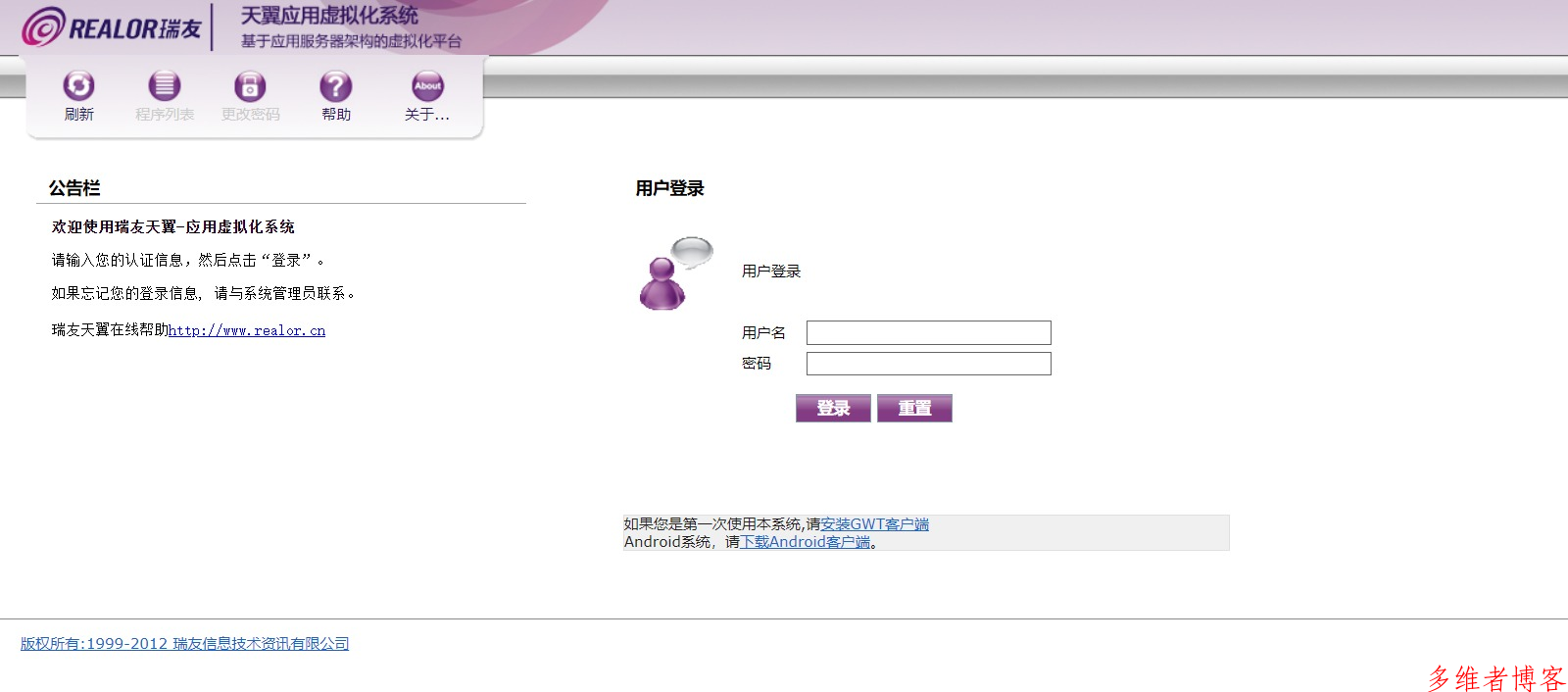Image resolution: width=1568 pixels, height=692 pixels.
Task: Click the Change Password (更改密码) lock icon
Action: 250,86
